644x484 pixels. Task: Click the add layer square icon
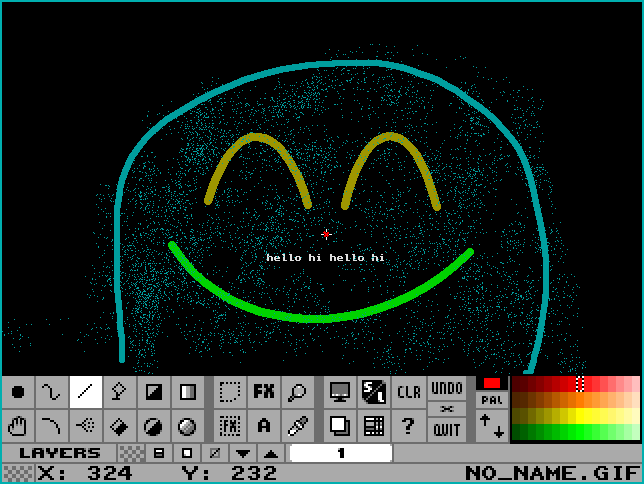(187, 453)
